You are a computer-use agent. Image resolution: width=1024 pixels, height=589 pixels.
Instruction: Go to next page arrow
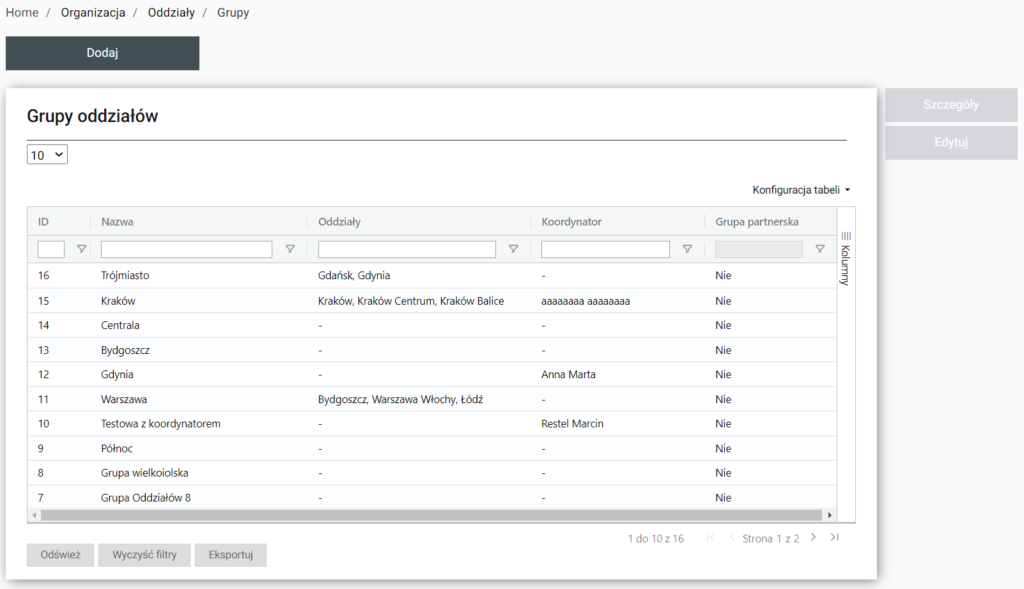click(x=813, y=538)
